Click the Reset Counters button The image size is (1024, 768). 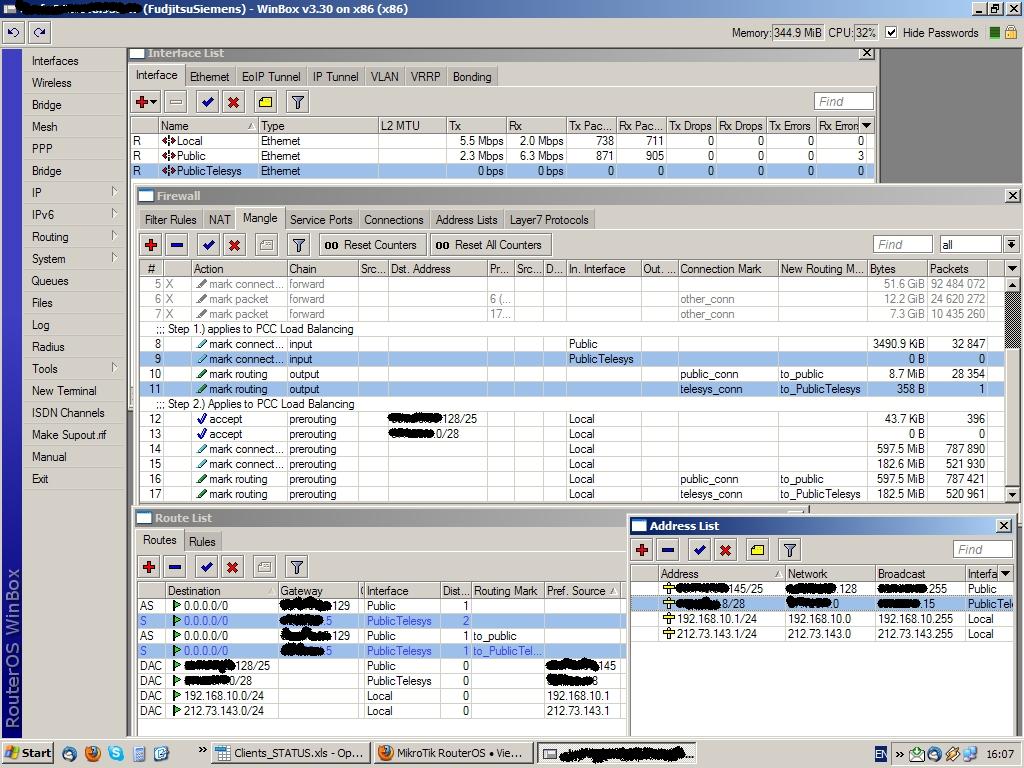click(370, 245)
